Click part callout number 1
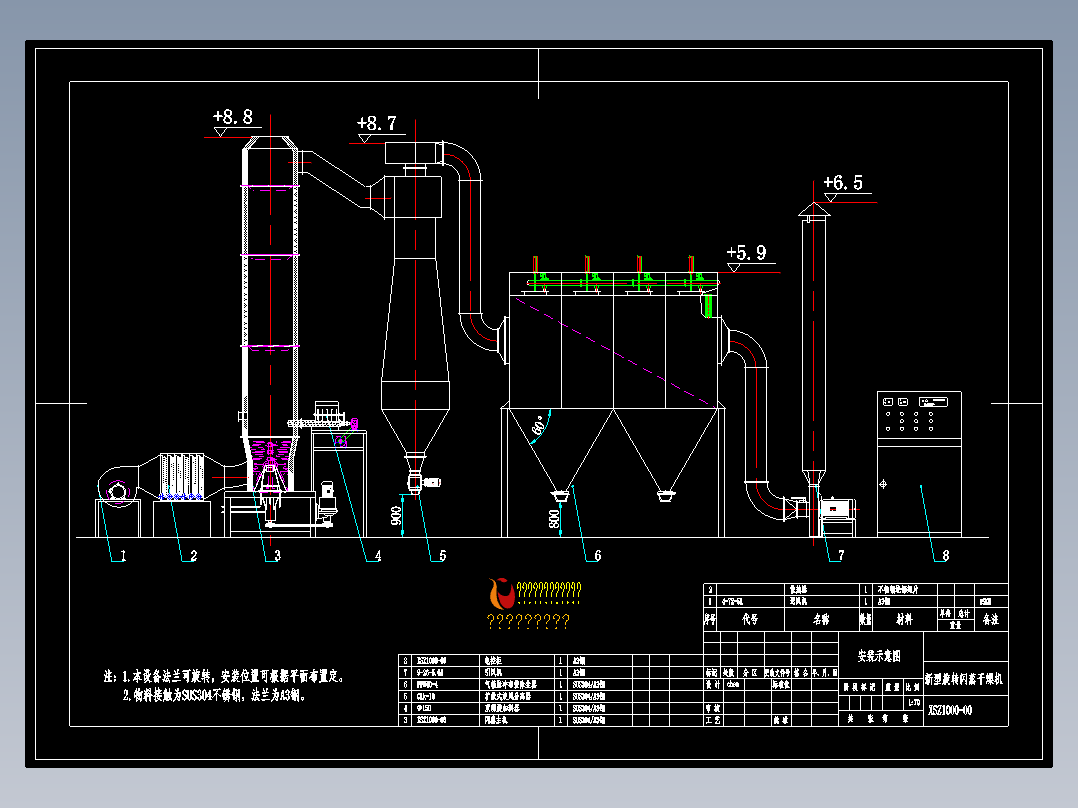1078x808 pixels. [x=123, y=556]
